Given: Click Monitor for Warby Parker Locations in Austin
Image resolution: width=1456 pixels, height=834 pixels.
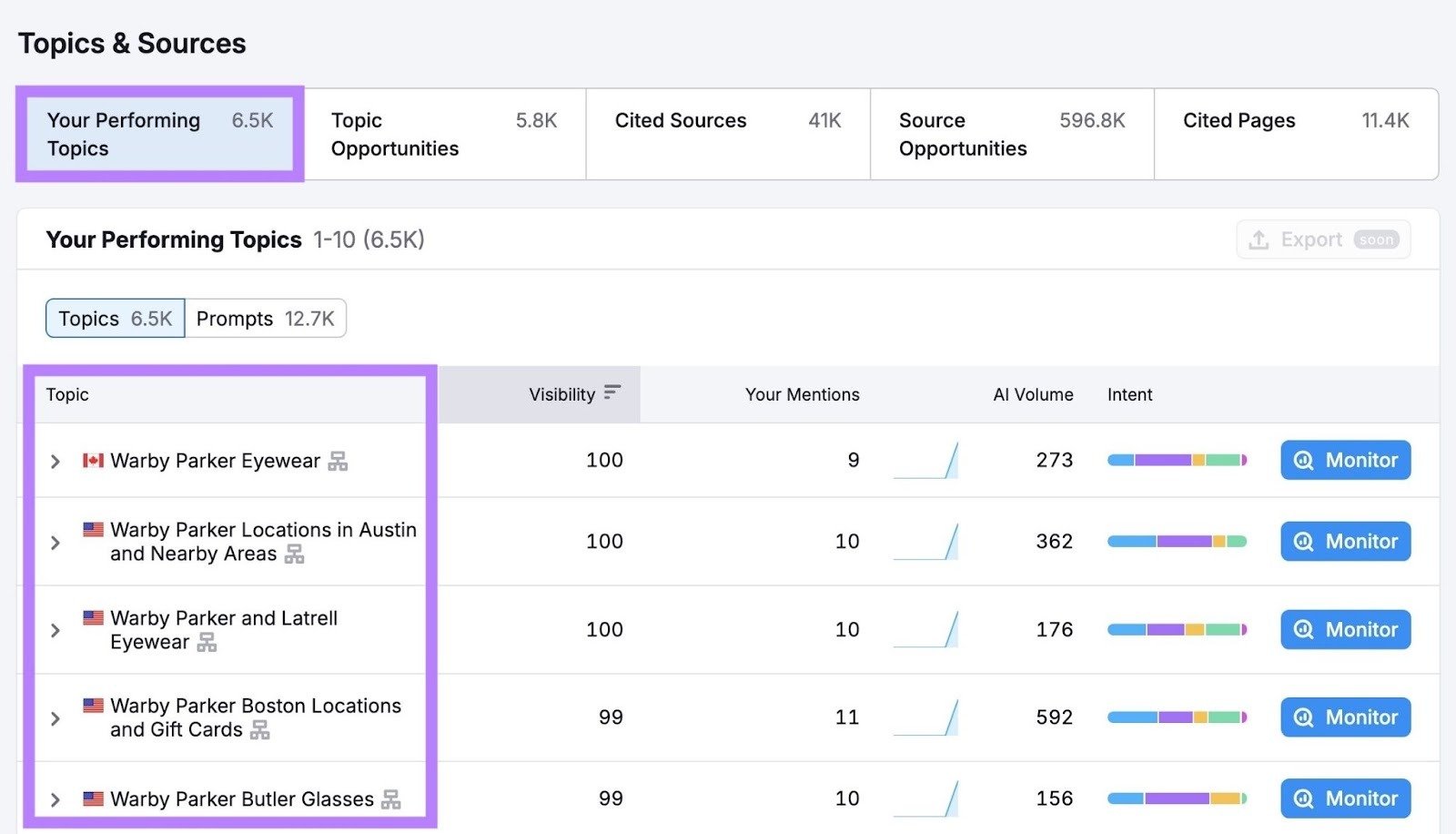Looking at the screenshot, I should coord(1345,541).
